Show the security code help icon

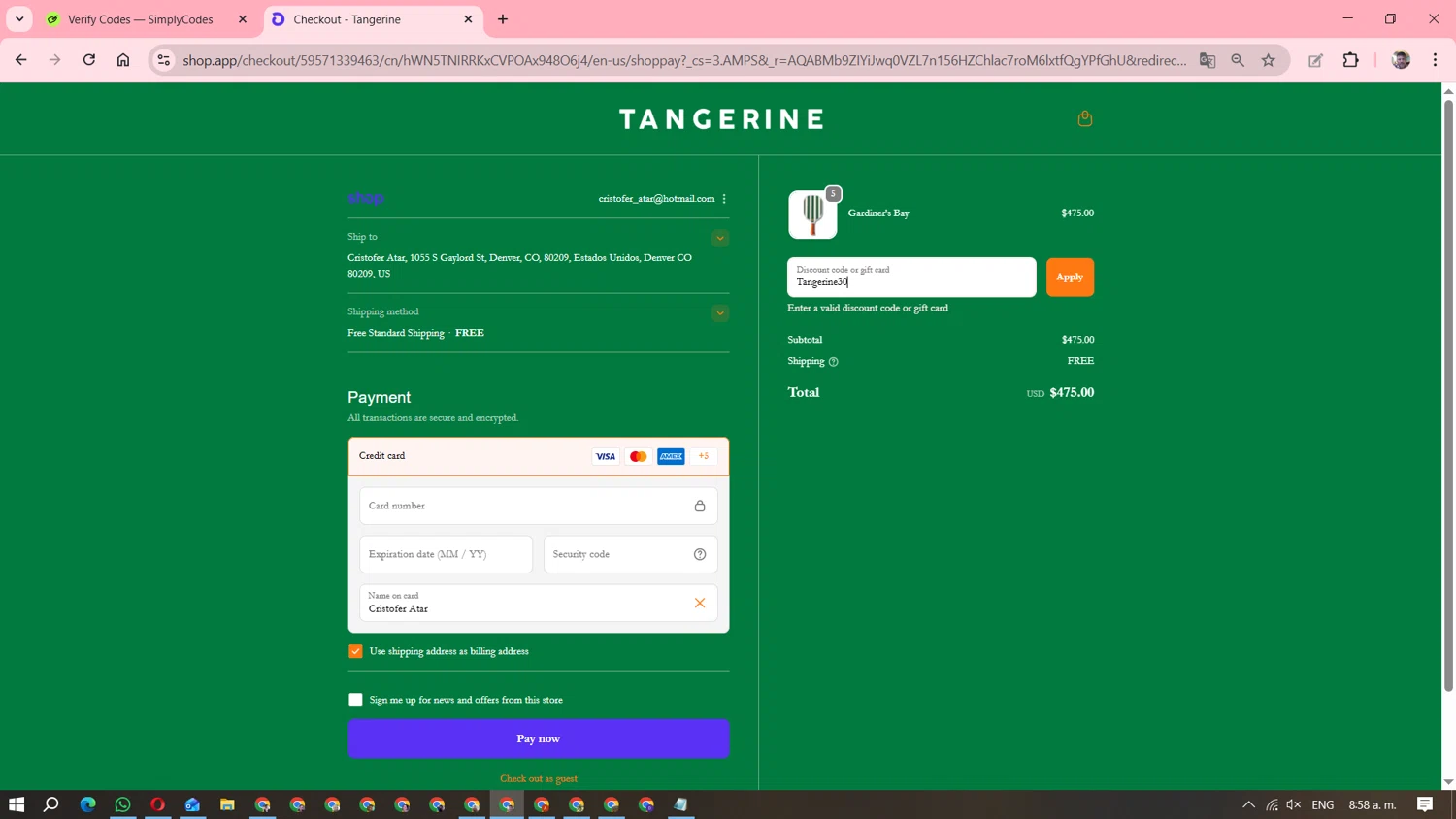click(700, 554)
